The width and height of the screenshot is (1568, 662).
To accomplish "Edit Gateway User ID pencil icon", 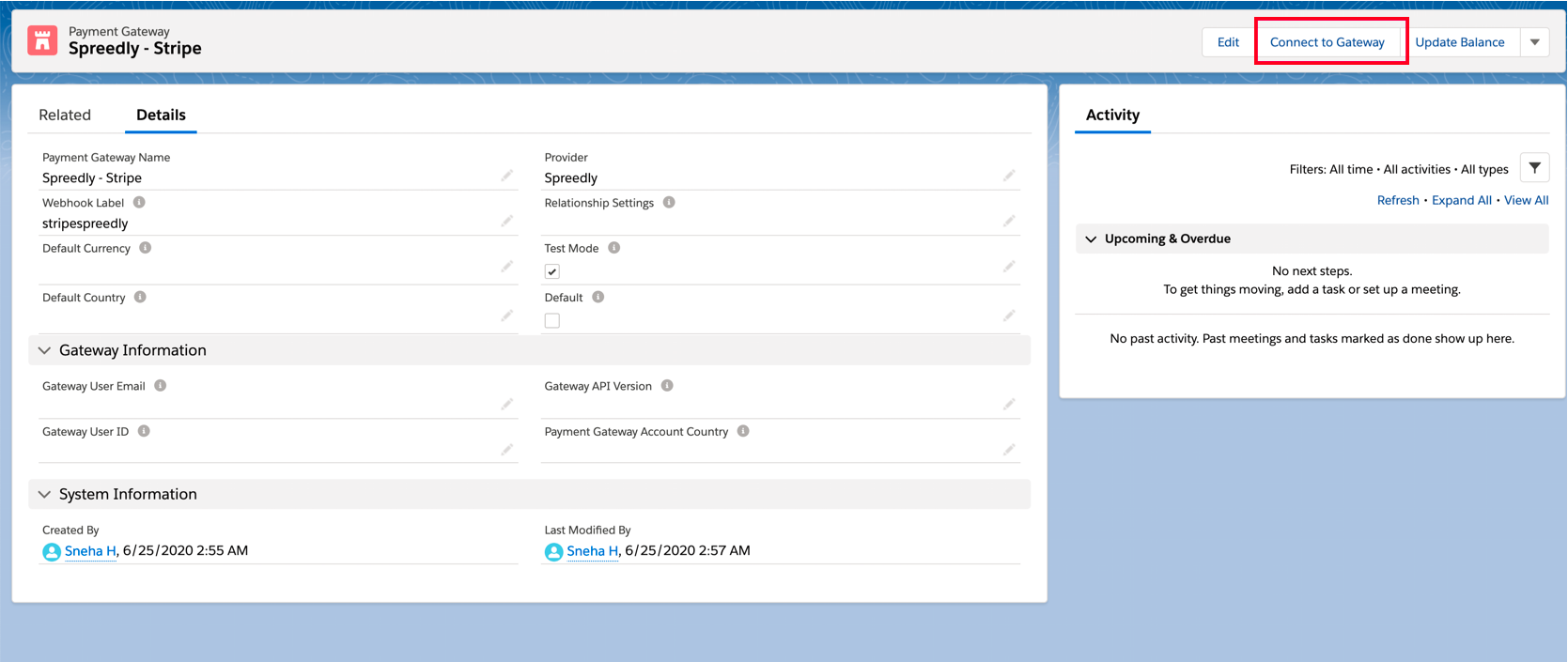I will pos(506,450).
